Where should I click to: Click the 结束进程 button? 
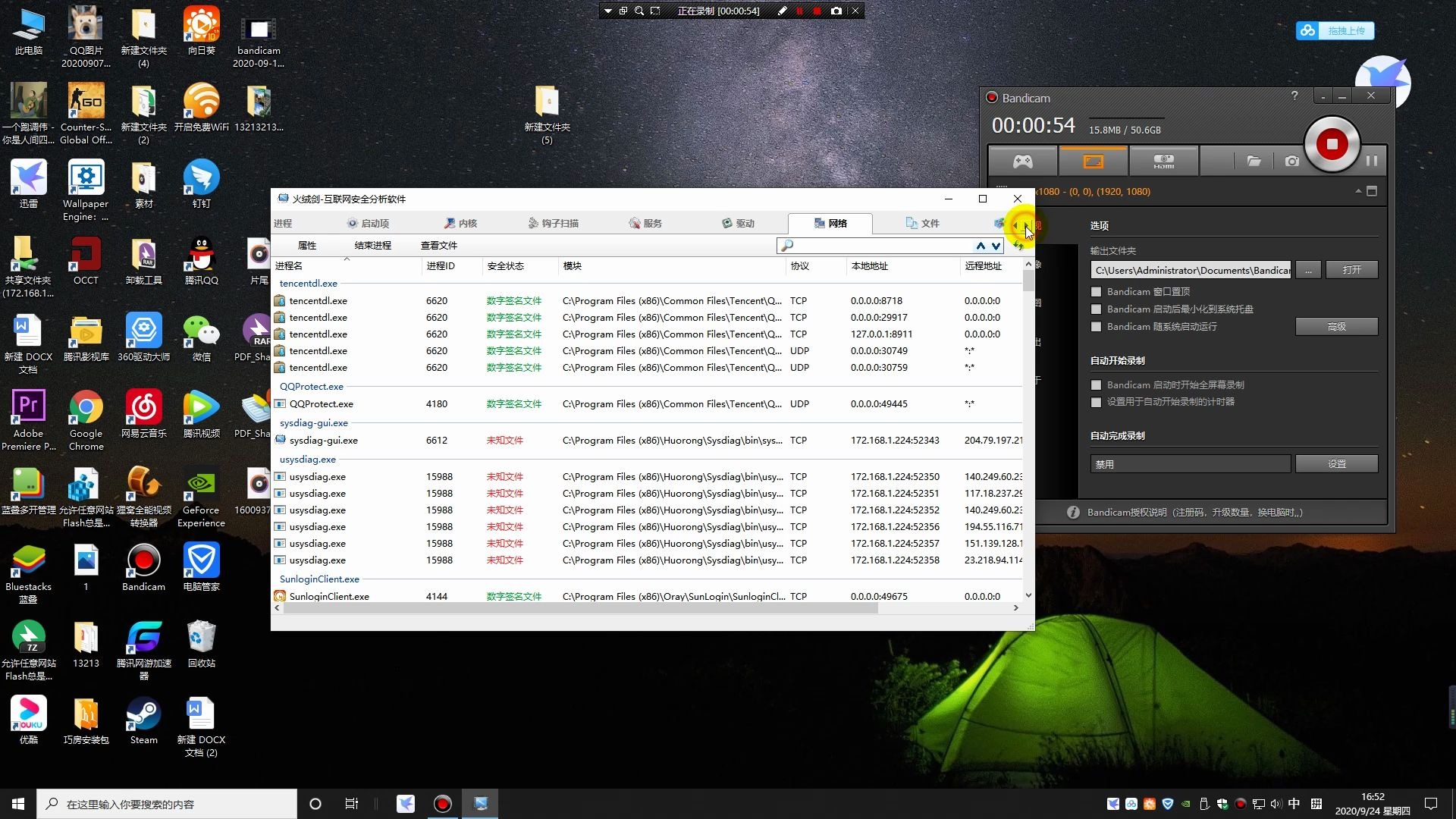pyautogui.click(x=372, y=246)
